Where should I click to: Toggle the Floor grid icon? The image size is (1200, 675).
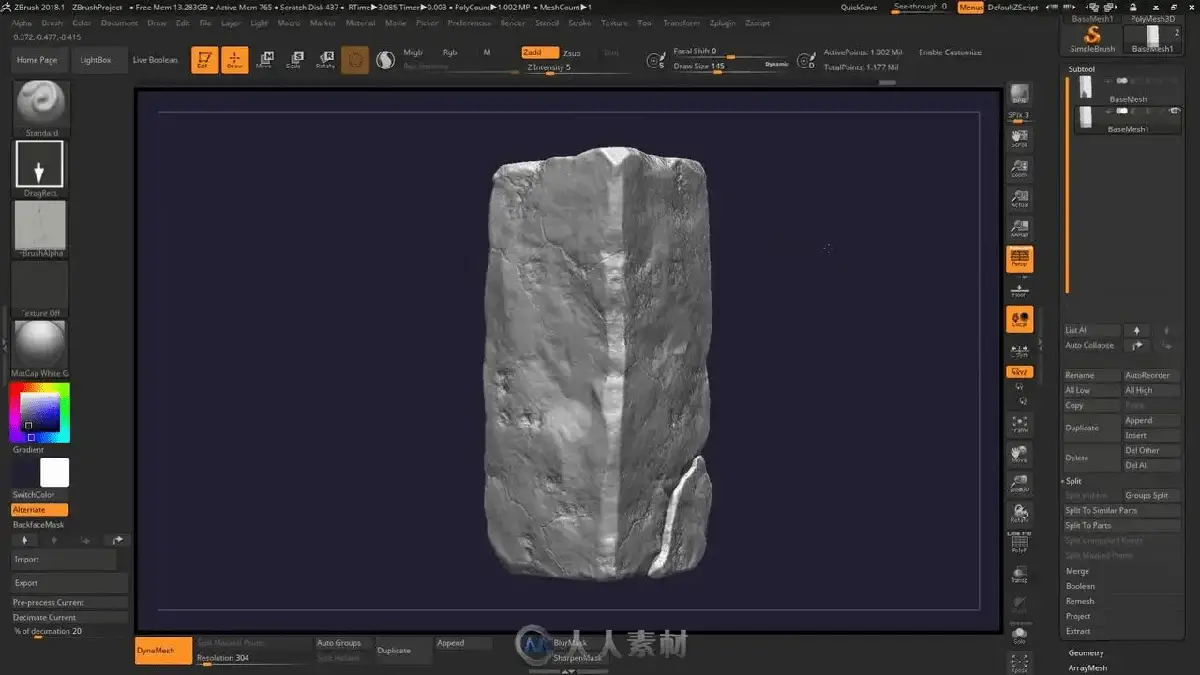click(1019, 290)
